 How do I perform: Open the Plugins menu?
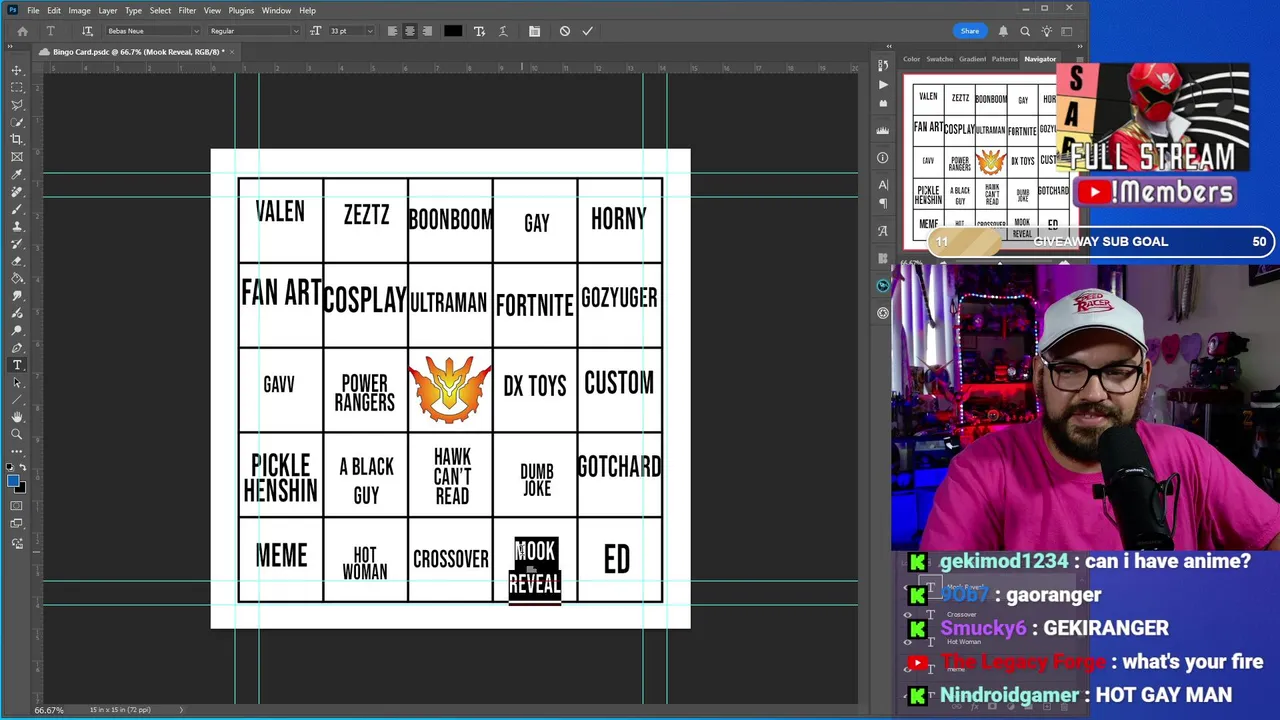pyautogui.click(x=241, y=11)
